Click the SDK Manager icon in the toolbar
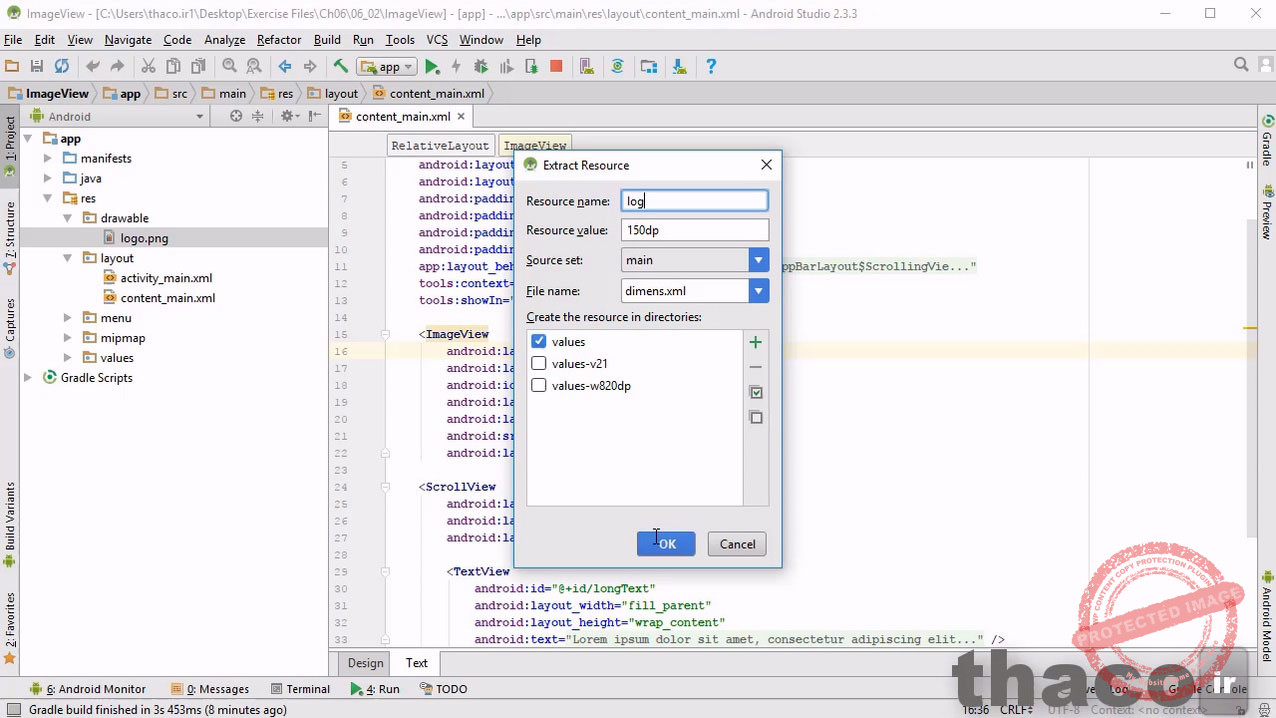The image size is (1276, 718). [648, 67]
